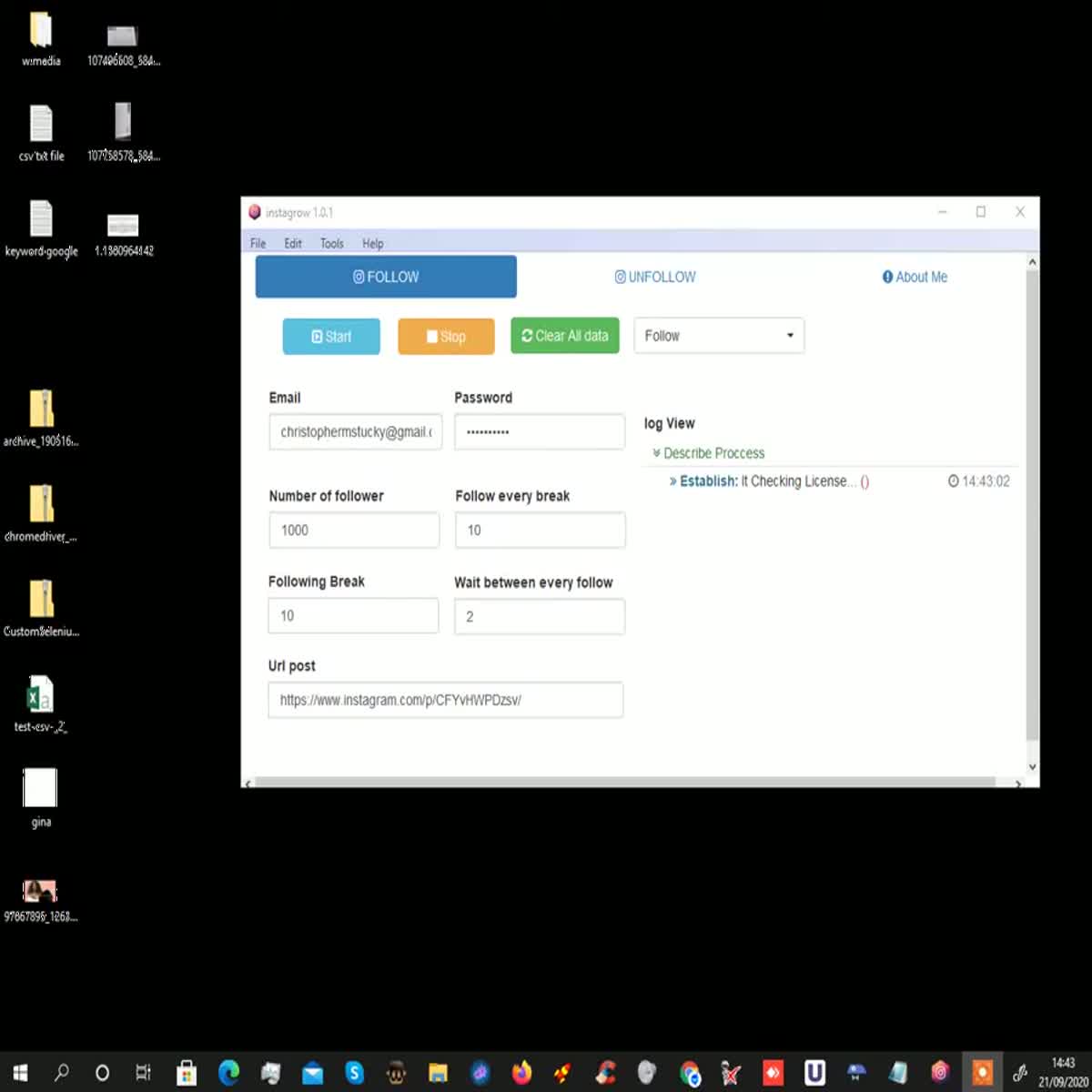
Task: Select the w.media folder on desktop
Action: tap(41, 39)
